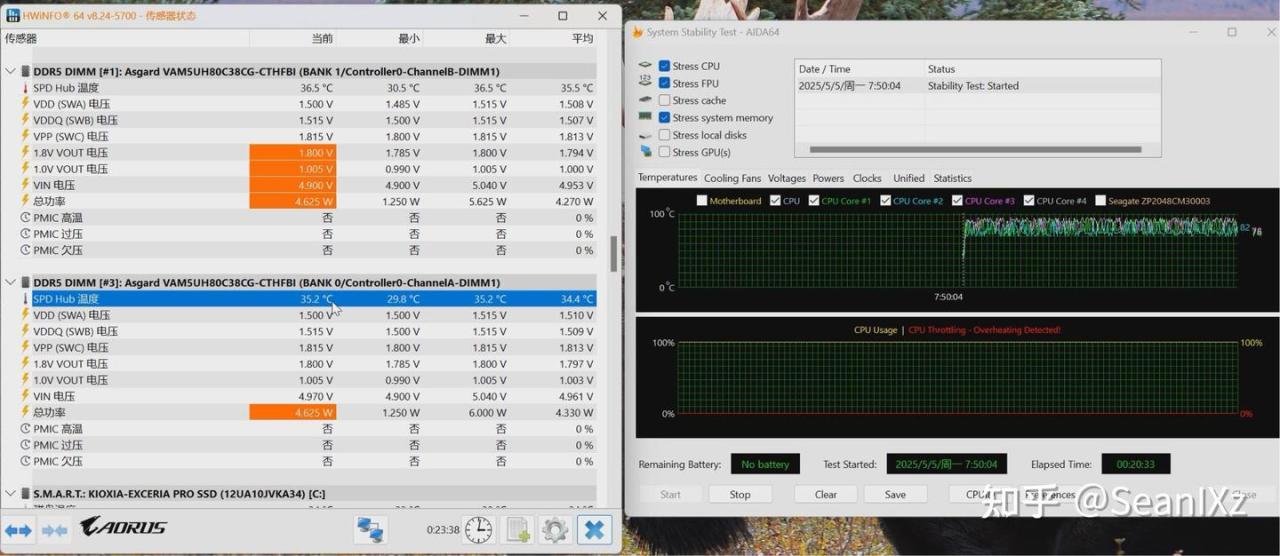Viewport: 1280px width, 556px height.
Task: Collapse the DDR5 DIMM [#3] sensor group
Action: 10,283
